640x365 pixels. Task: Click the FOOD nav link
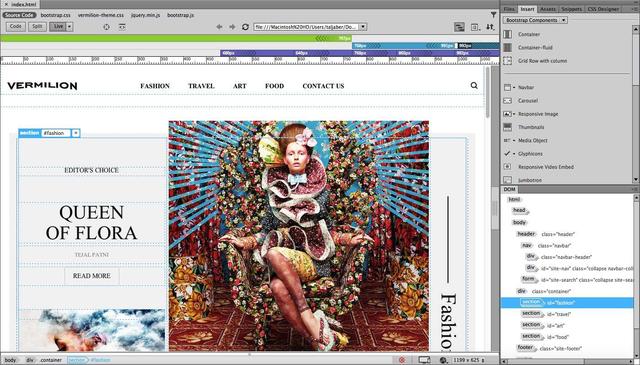[x=274, y=86]
